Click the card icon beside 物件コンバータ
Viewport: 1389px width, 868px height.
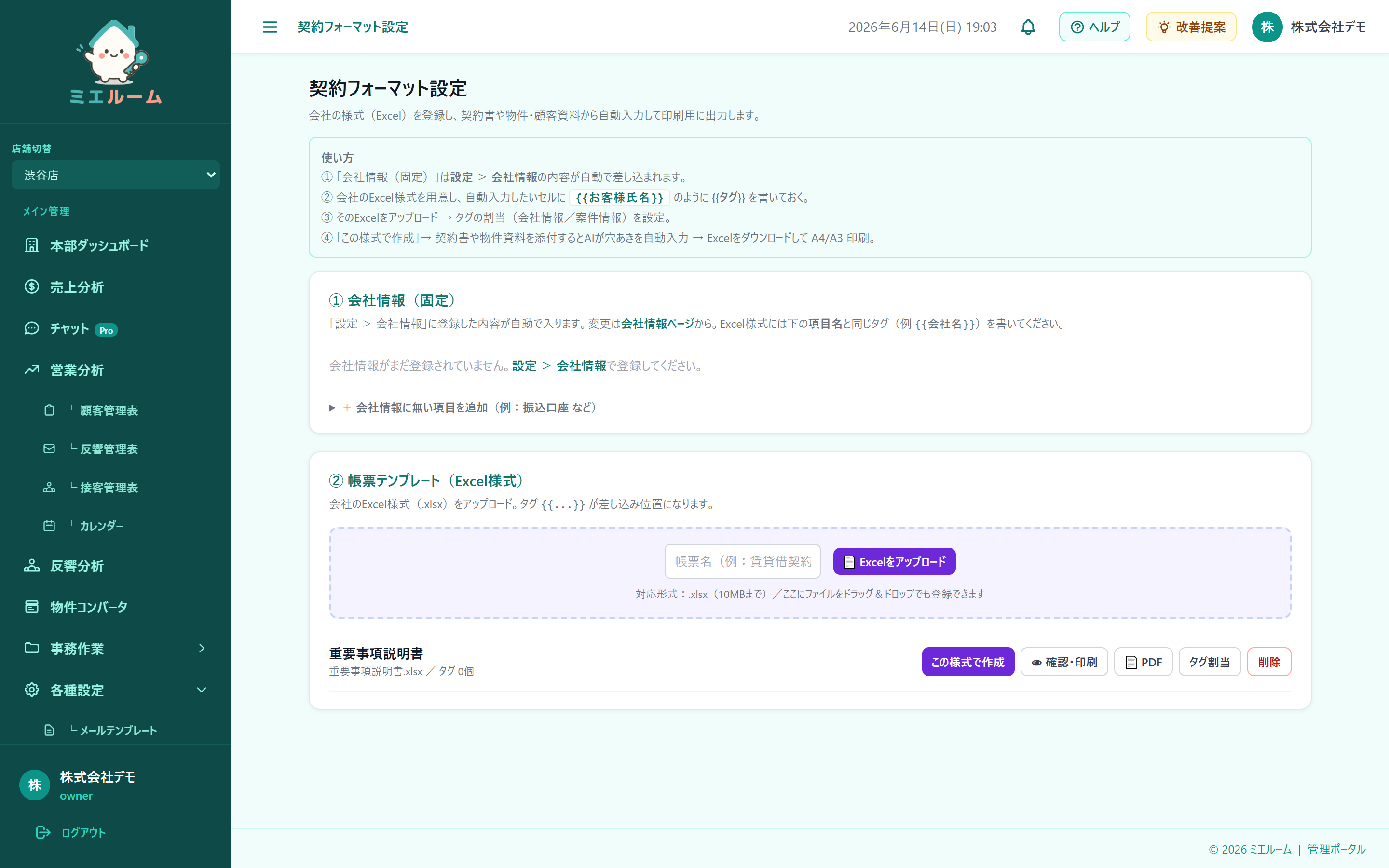tap(32, 607)
